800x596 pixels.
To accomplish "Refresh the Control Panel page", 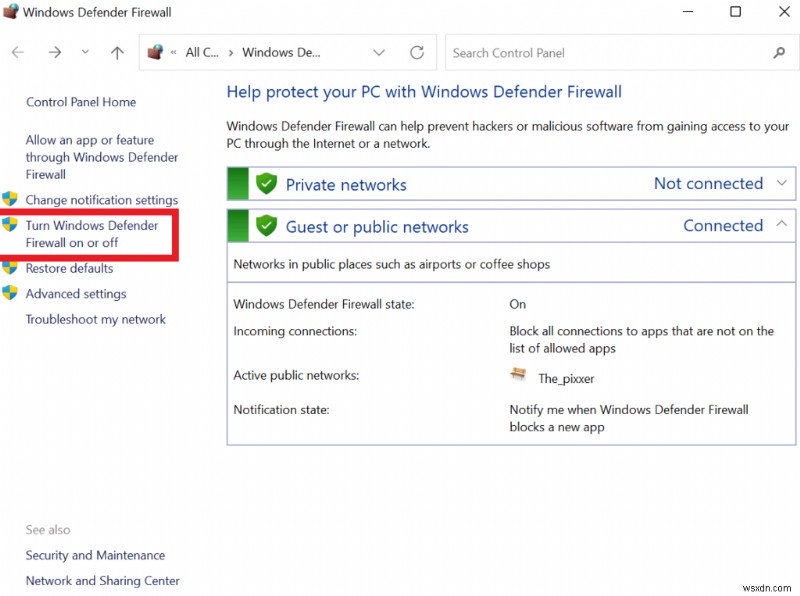I will pyautogui.click(x=417, y=53).
